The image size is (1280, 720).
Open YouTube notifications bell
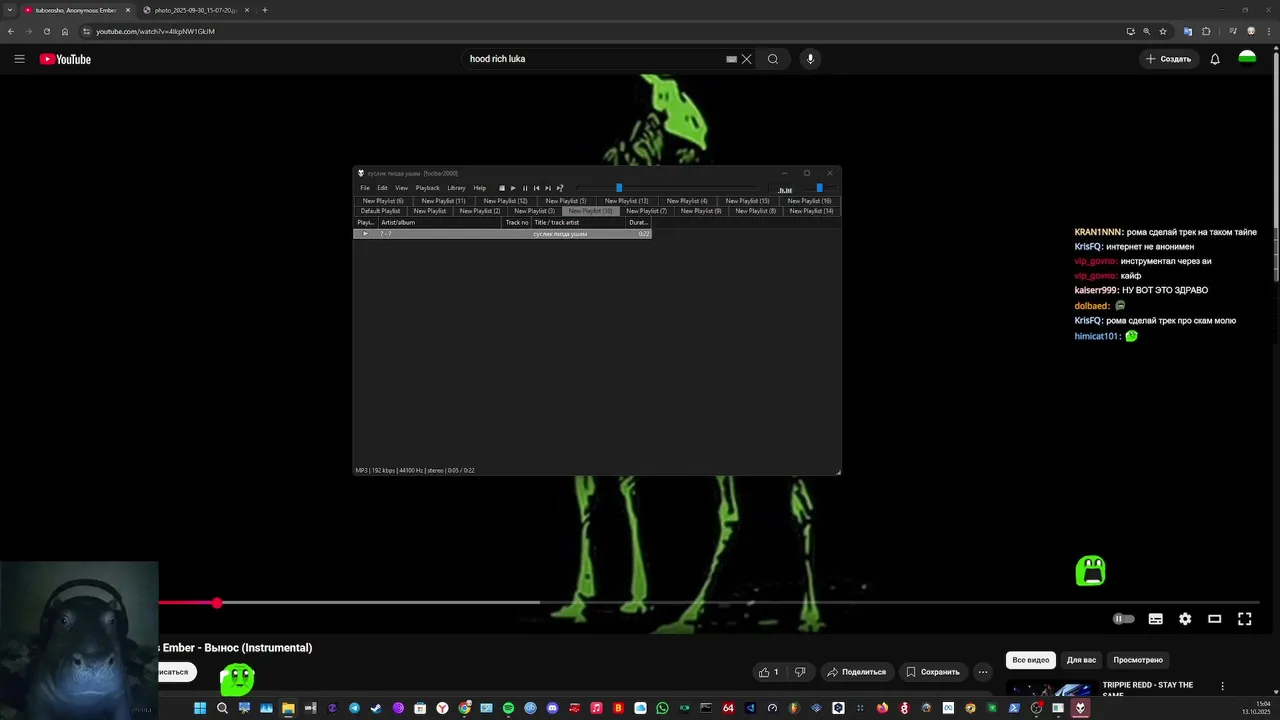click(1215, 59)
